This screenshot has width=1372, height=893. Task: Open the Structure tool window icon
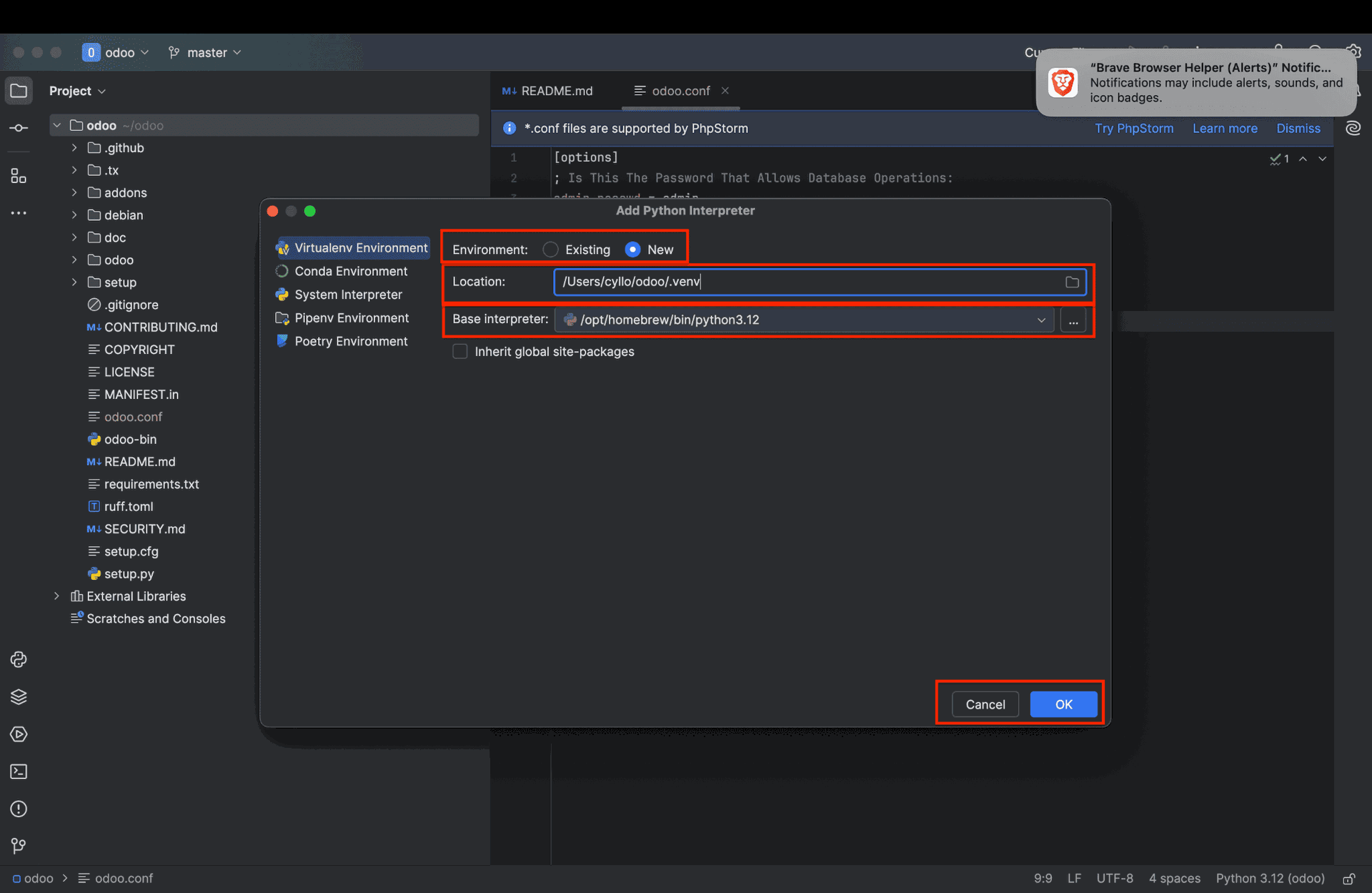tap(19, 176)
